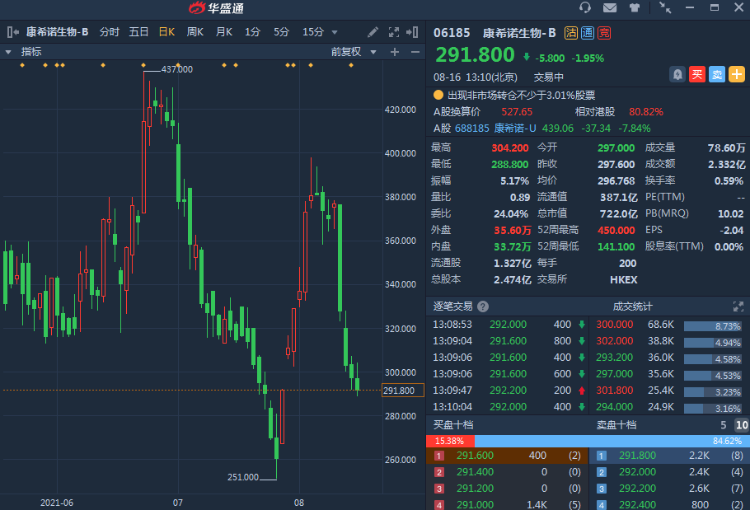The image size is (750, 510).
Task: Click the 最高 value 304.200
Action: coord(510,148)
